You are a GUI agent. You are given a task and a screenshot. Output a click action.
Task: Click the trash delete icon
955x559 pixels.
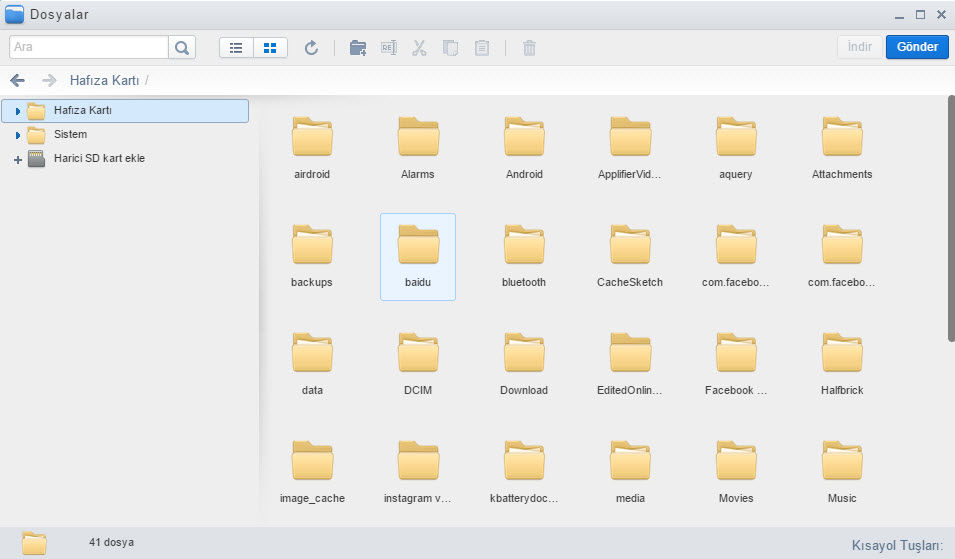click(x=529, y=47)
